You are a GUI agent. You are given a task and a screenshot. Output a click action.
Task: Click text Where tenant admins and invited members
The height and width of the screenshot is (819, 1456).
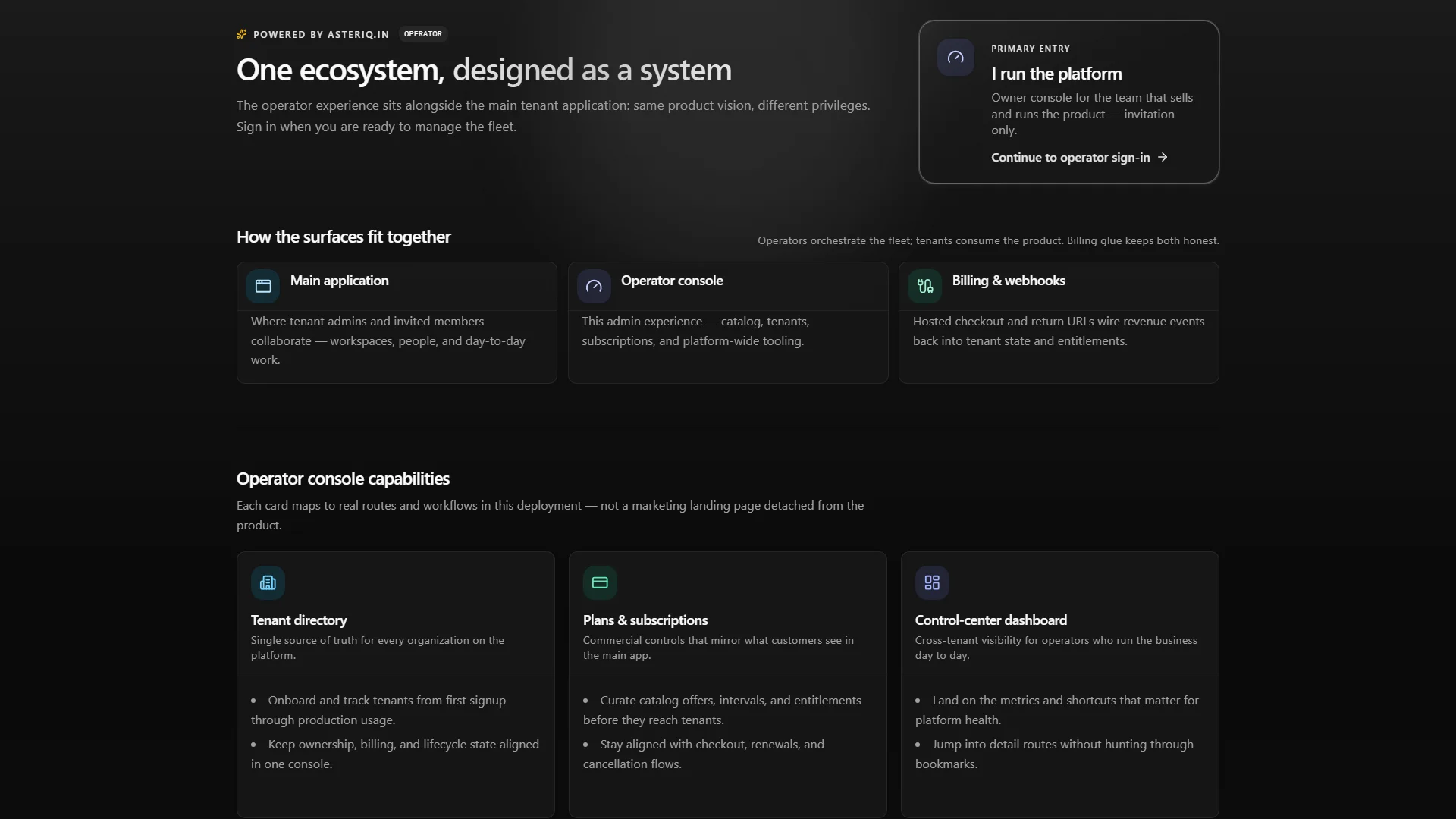388,340
